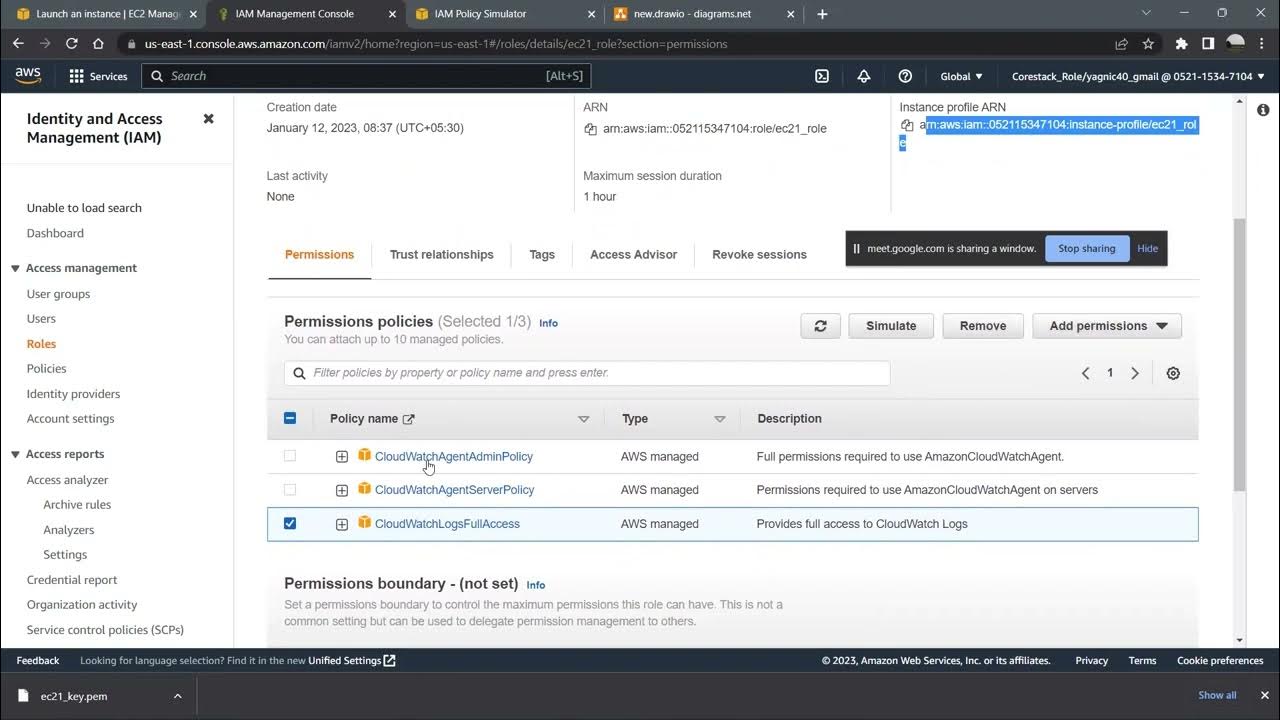Open Policies in the IAM sidebar
Viewport: 1280px width, 720px height.
coord(47,369)
